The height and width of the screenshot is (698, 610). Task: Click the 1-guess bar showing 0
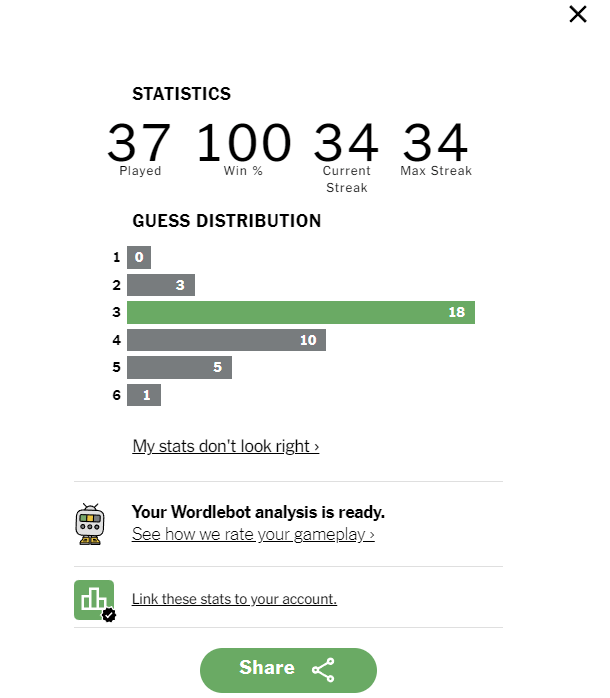[x=139, y=257]
